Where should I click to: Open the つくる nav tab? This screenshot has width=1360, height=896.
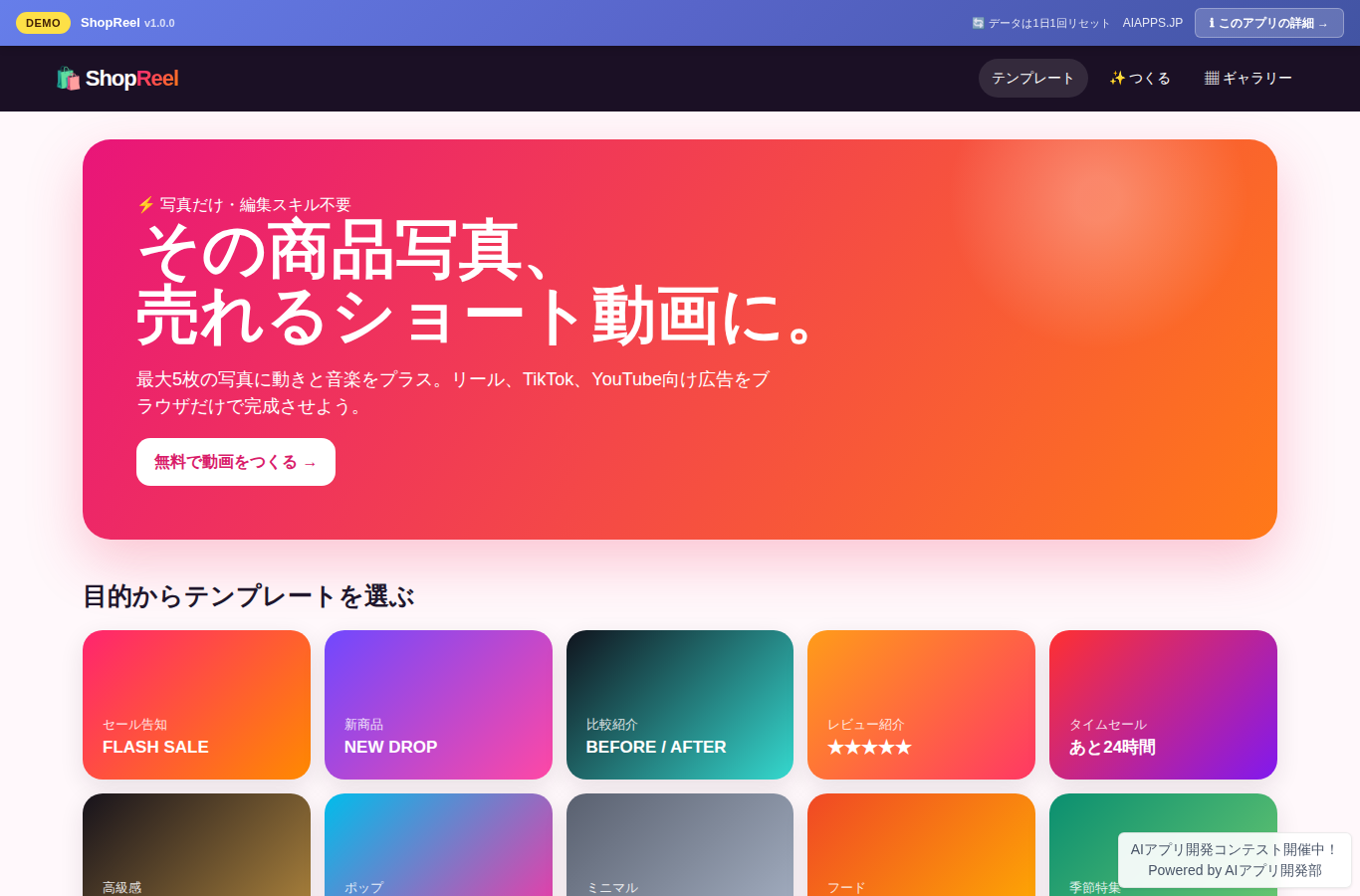click(x=1140, y=79)
